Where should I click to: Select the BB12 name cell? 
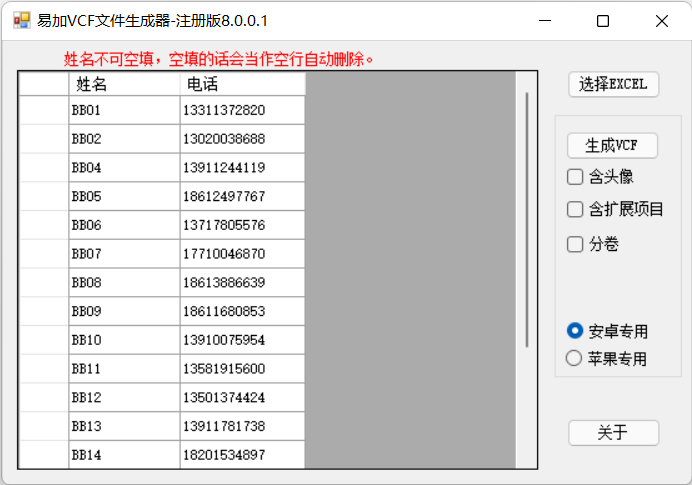click(x=124, y=397)
